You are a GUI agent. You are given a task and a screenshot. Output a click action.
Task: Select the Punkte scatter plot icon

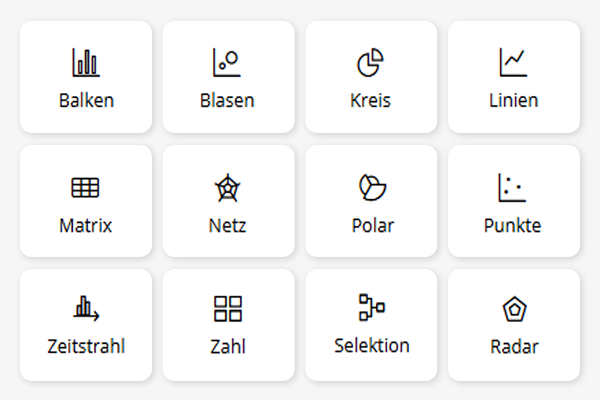(512, 187)
